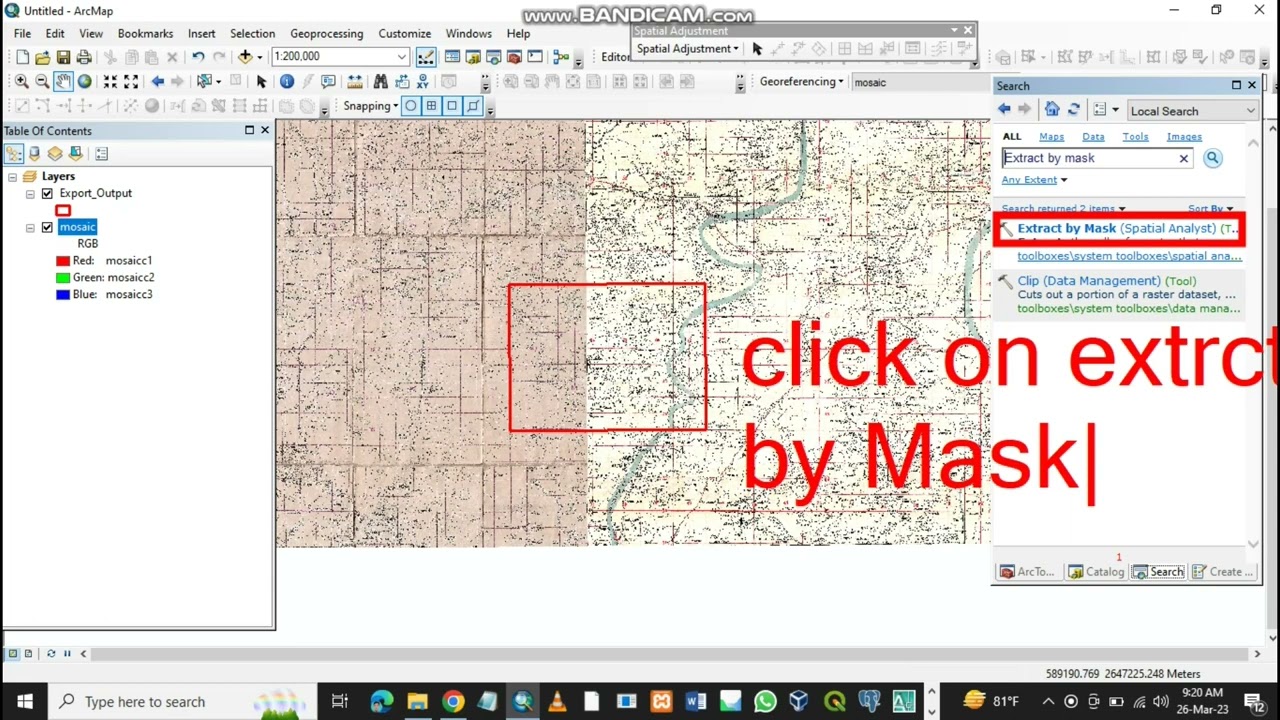Follow the spatial analyst toolbox path link
Screen dimensions: 1280x720
(1129, 256)
